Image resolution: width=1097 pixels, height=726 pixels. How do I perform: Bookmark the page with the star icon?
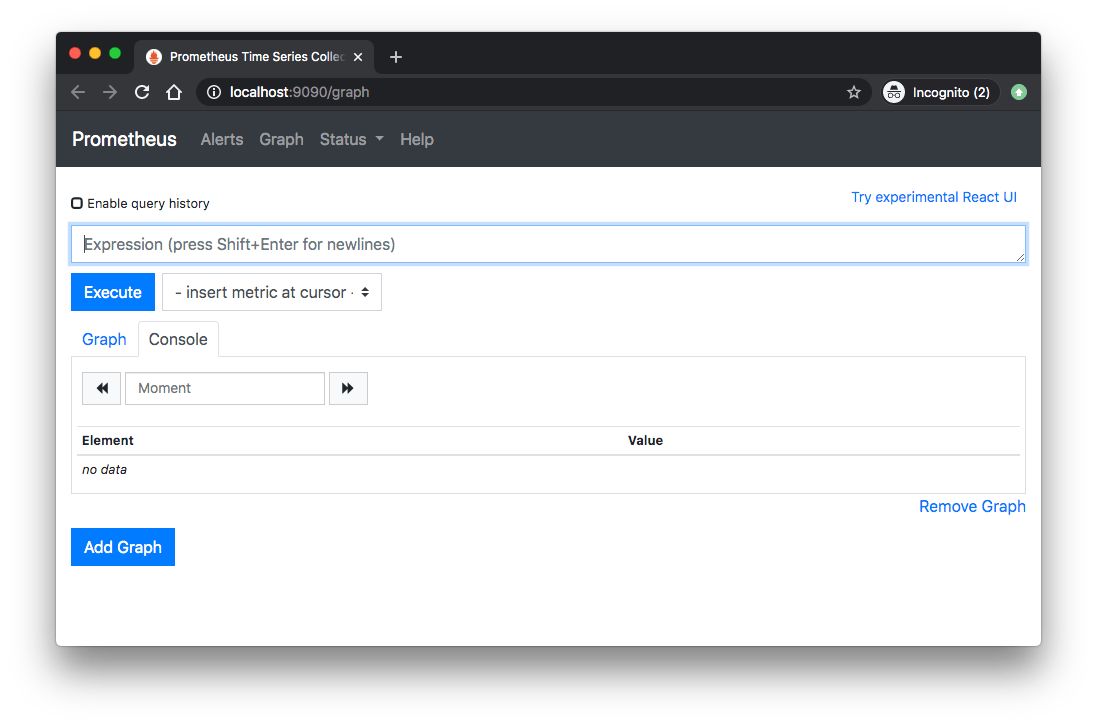click(x=854, y=91)
